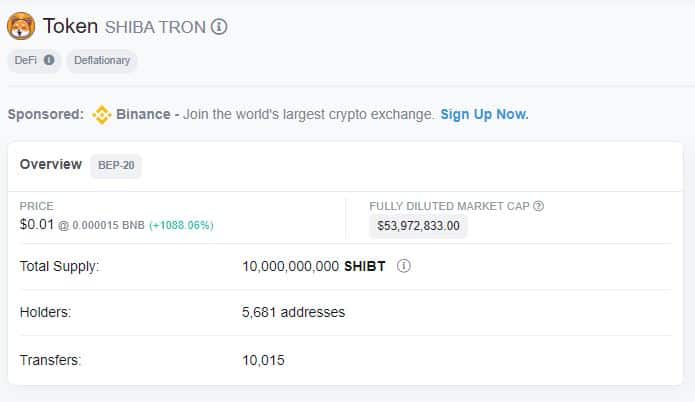Click the 10,000,000,000 total supply amount
Viewport: 695px width, 402px height.
tap(290, 266)
